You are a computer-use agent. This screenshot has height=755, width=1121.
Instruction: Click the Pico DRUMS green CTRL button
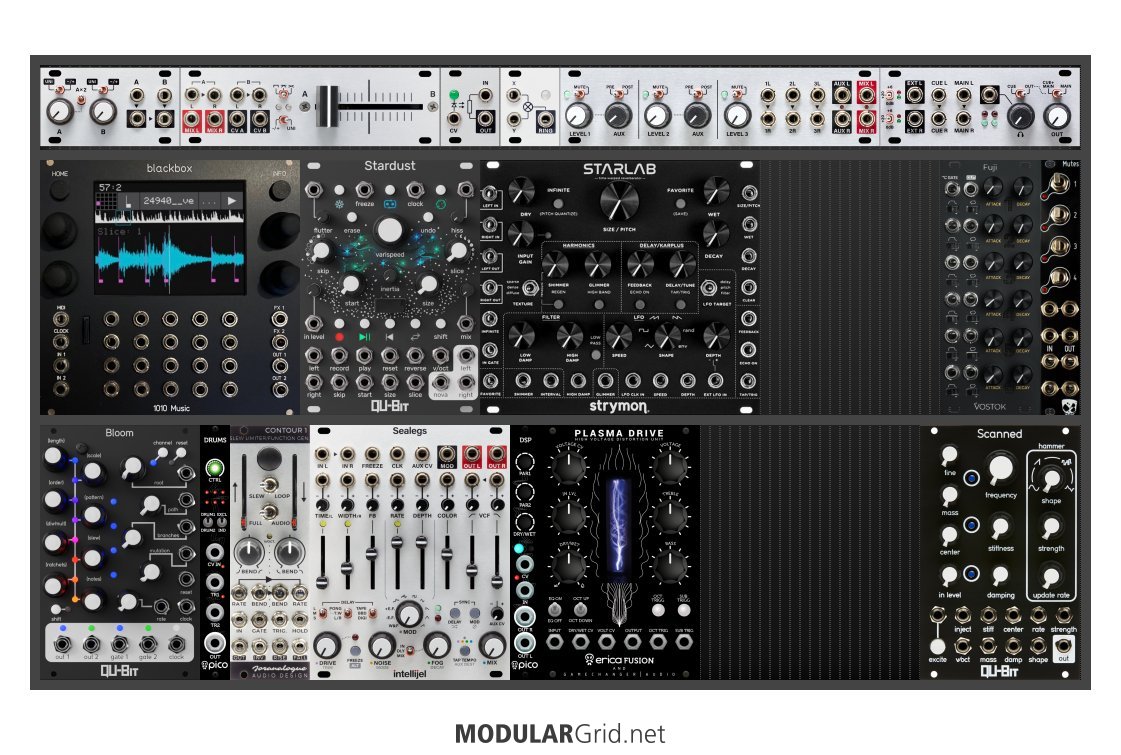coord(214,468)
